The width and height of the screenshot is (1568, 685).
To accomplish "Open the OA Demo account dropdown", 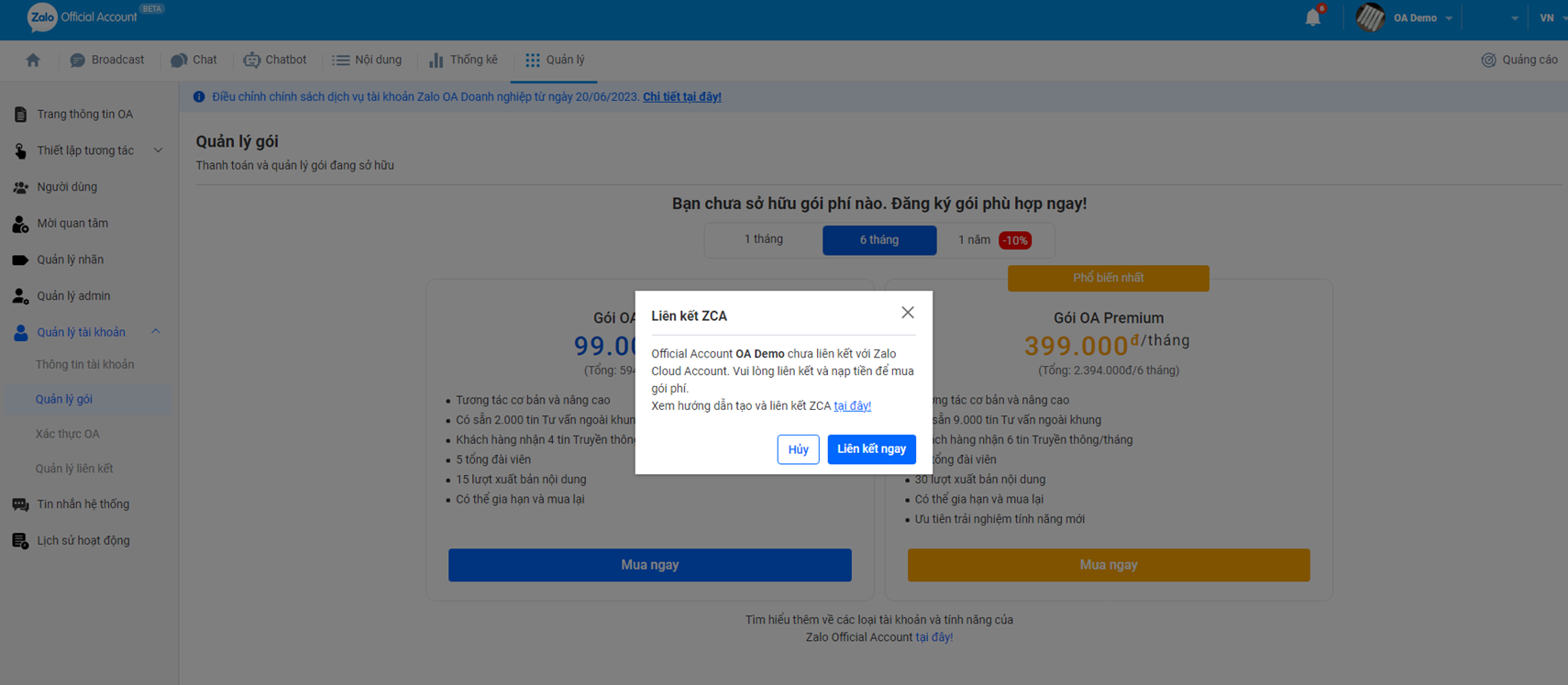I will (1406, 17).
